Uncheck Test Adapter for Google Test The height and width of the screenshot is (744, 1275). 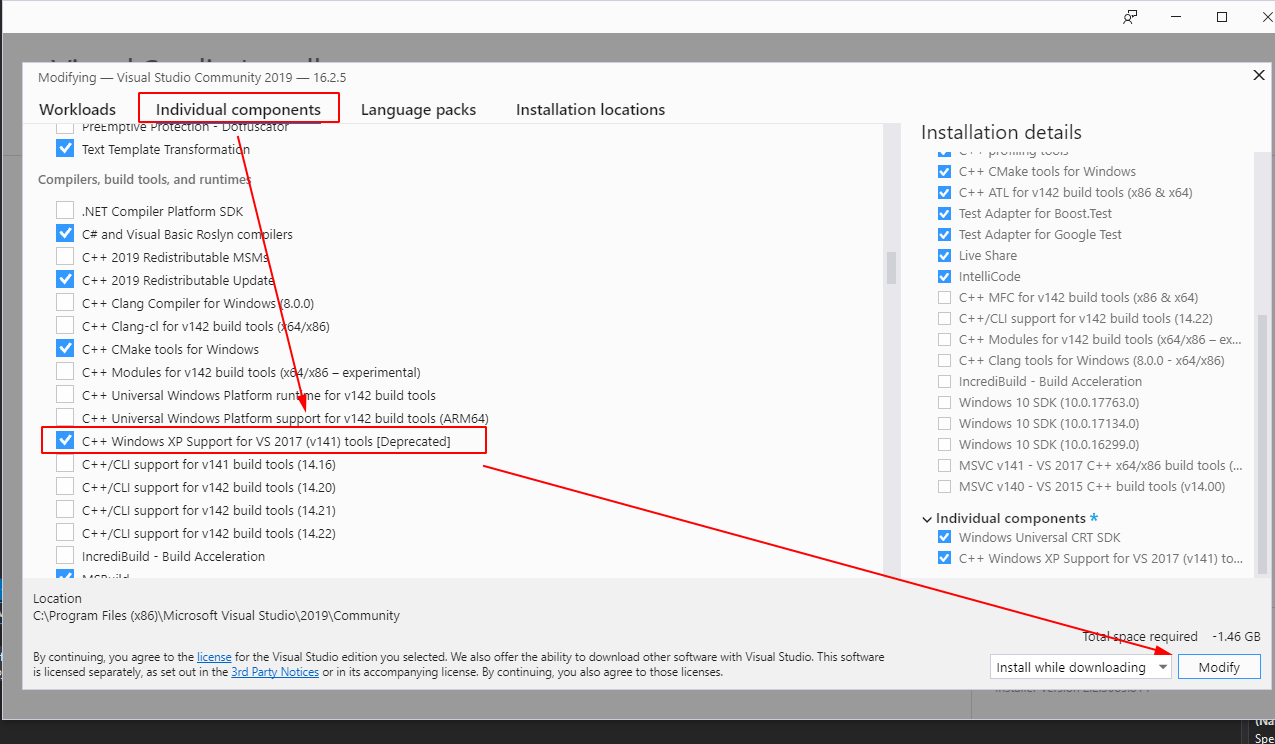point(945,234)
